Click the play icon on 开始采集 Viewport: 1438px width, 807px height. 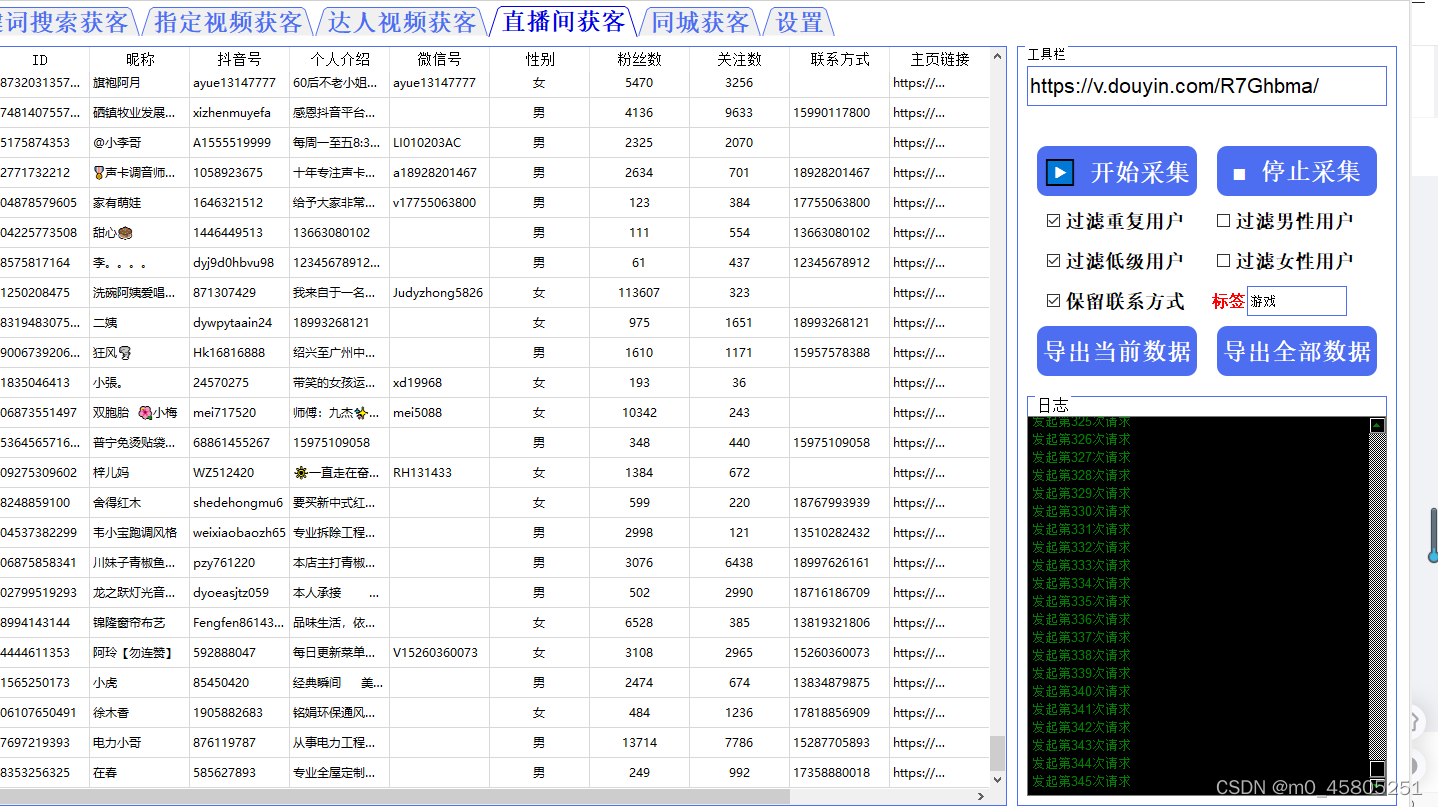click(1060, 172)
